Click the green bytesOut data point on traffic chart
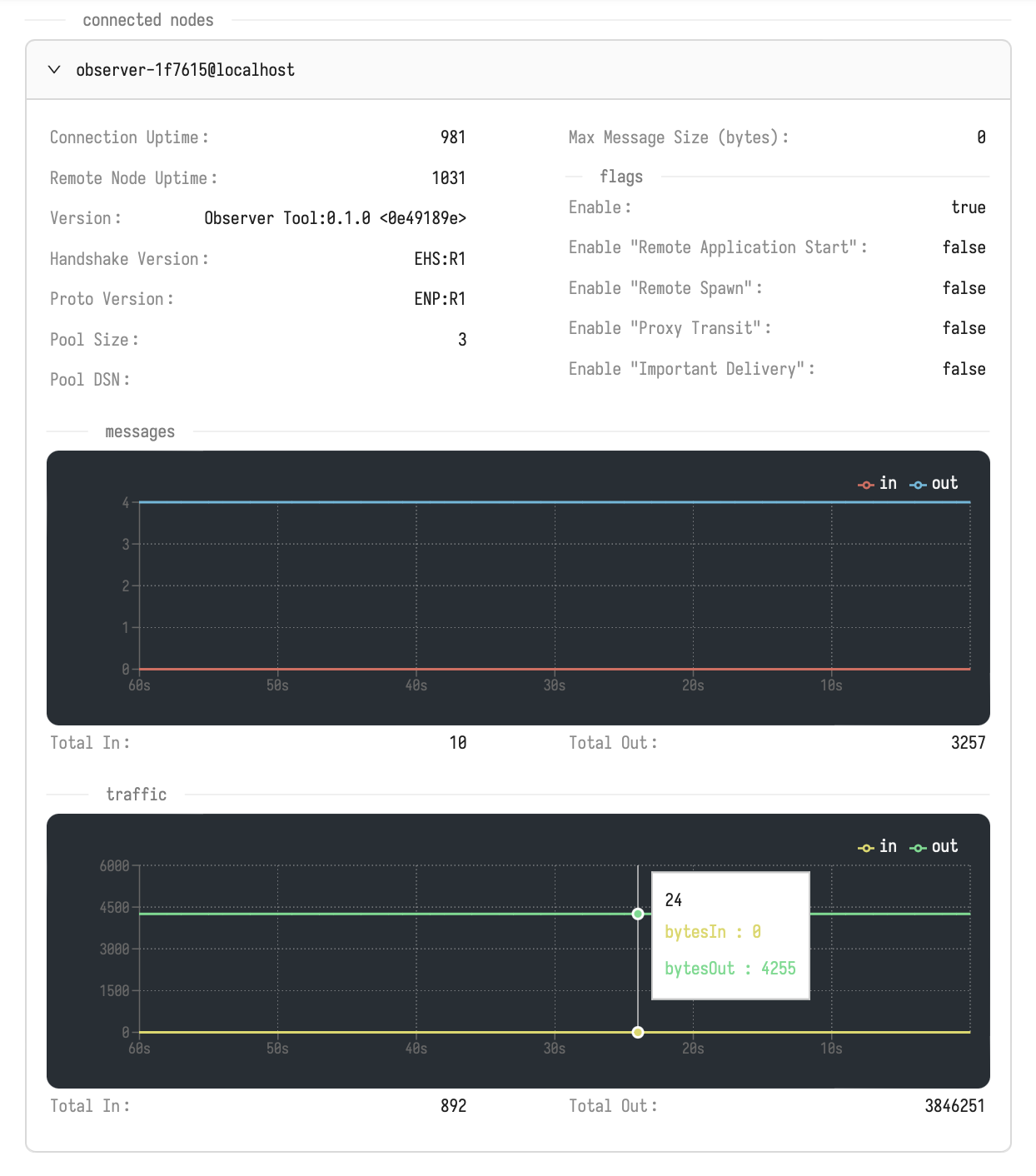The width and height of the screenshot is (1036, 1176). click(x=638, y=914)
